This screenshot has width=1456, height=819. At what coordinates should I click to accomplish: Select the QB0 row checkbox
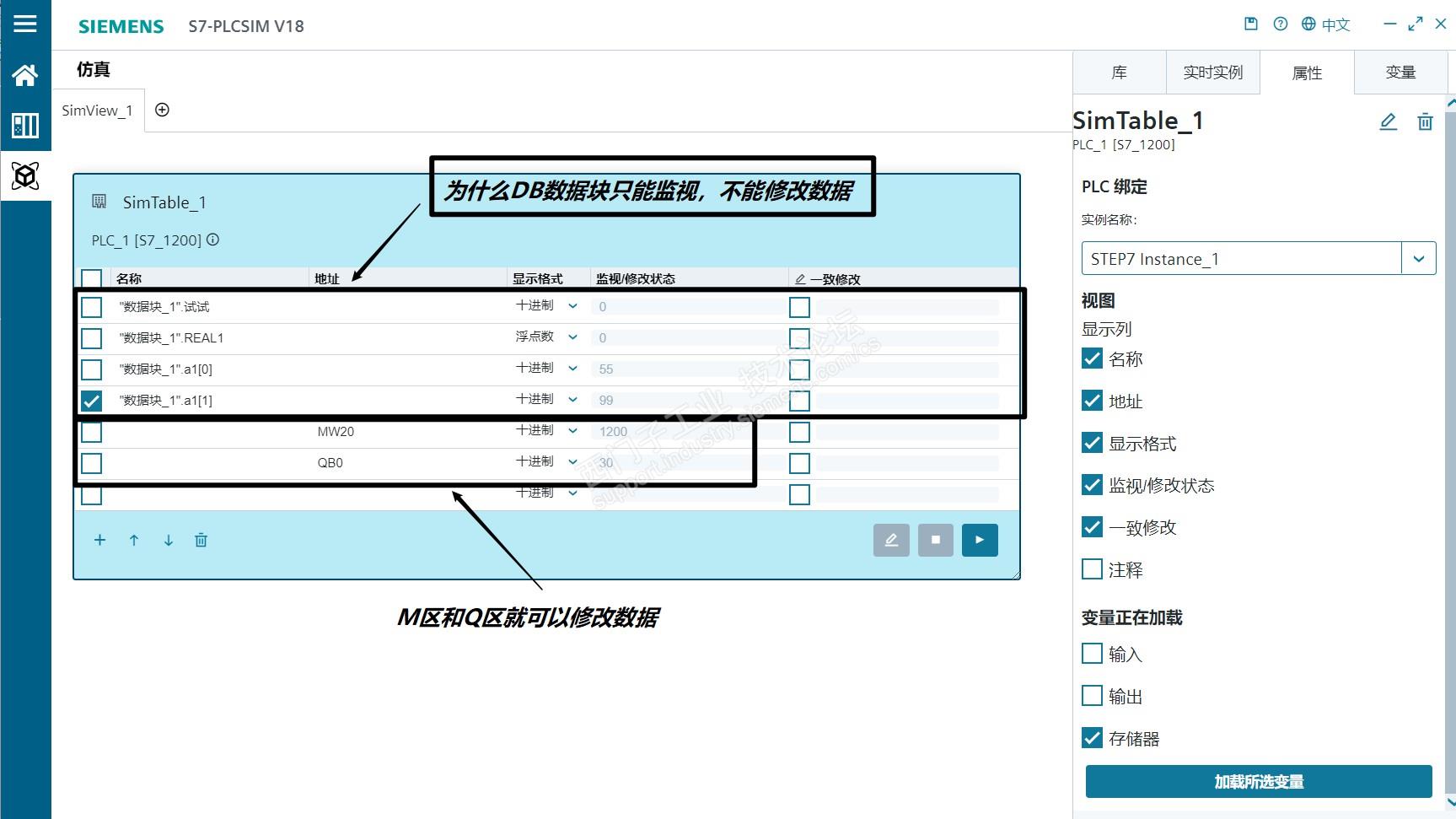92,463
